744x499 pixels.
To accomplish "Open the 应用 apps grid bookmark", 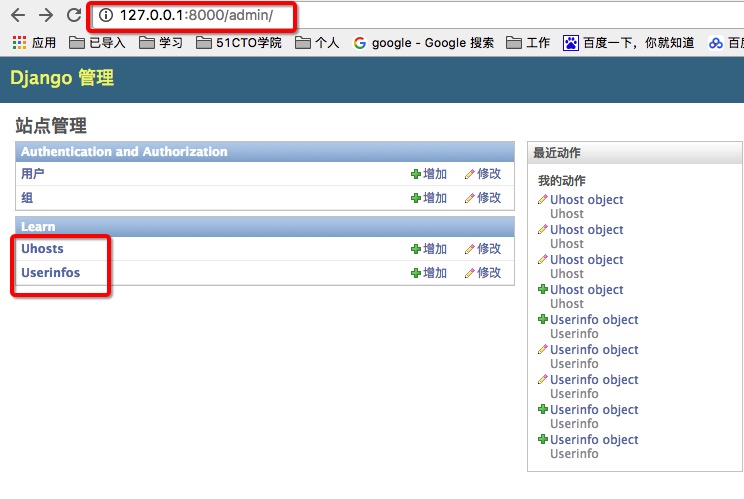I will click(x=34, y=43).
